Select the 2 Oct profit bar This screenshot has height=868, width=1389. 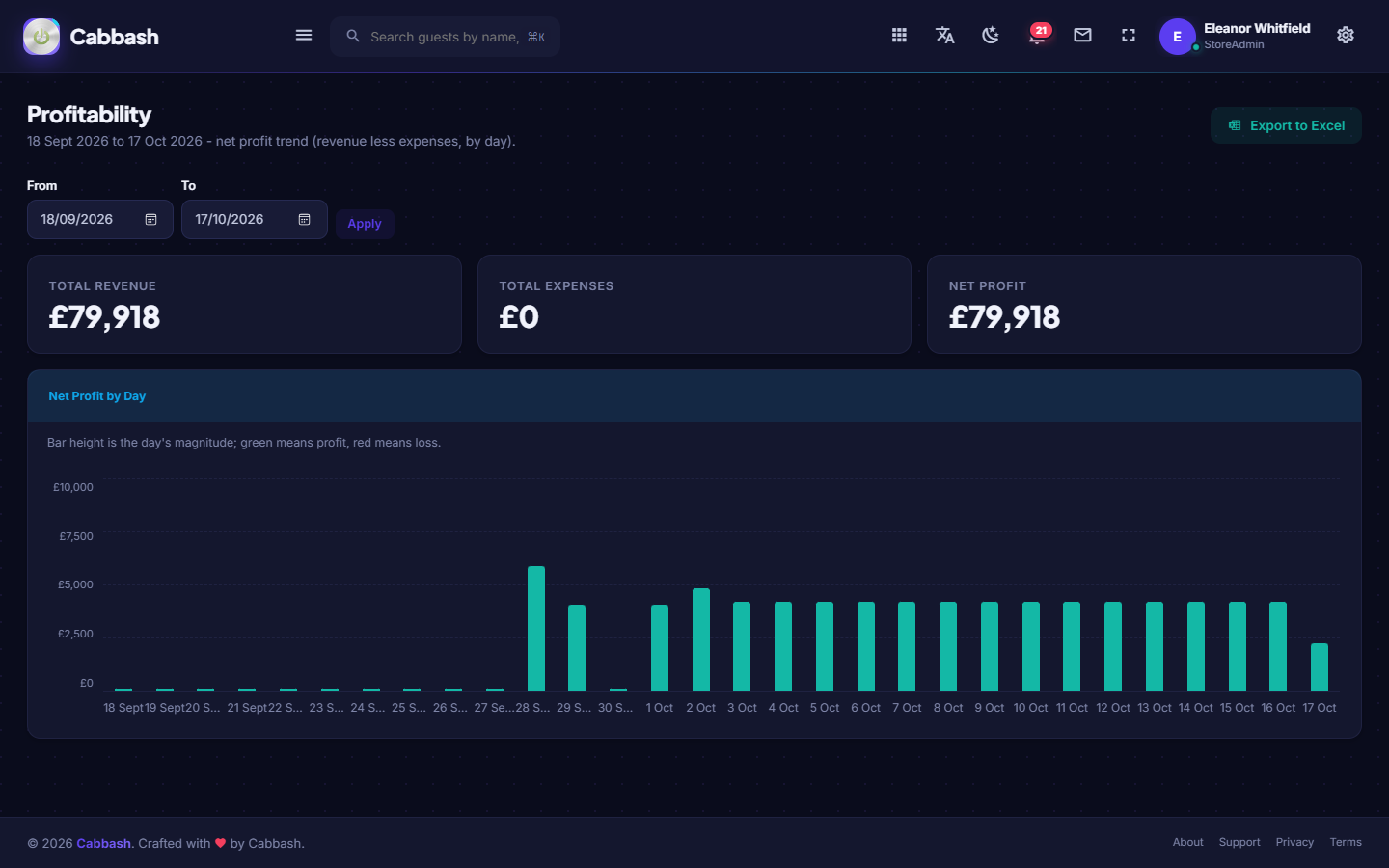click(x=701, y=639)
